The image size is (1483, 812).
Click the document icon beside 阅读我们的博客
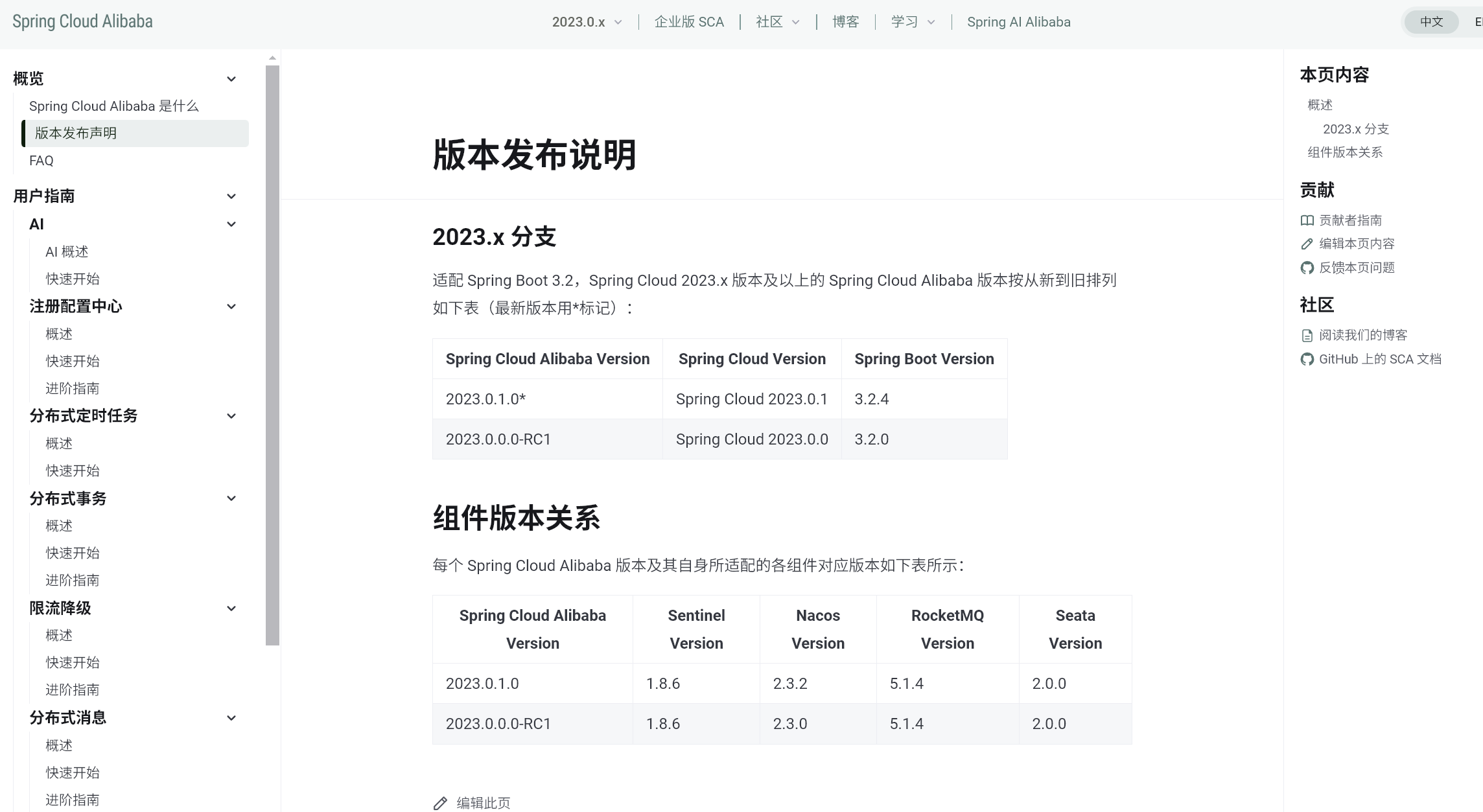coord(1307,336)
